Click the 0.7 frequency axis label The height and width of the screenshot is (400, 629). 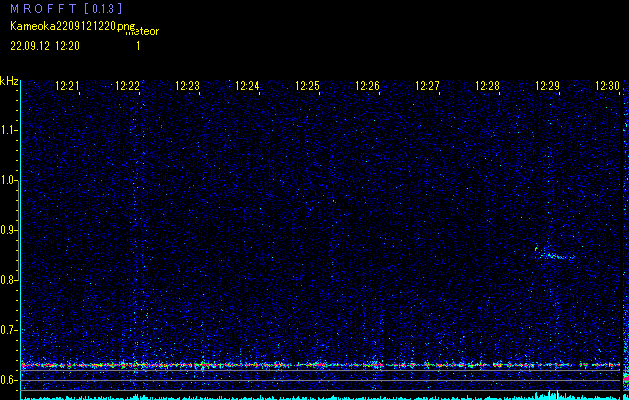tap(8, 330)
